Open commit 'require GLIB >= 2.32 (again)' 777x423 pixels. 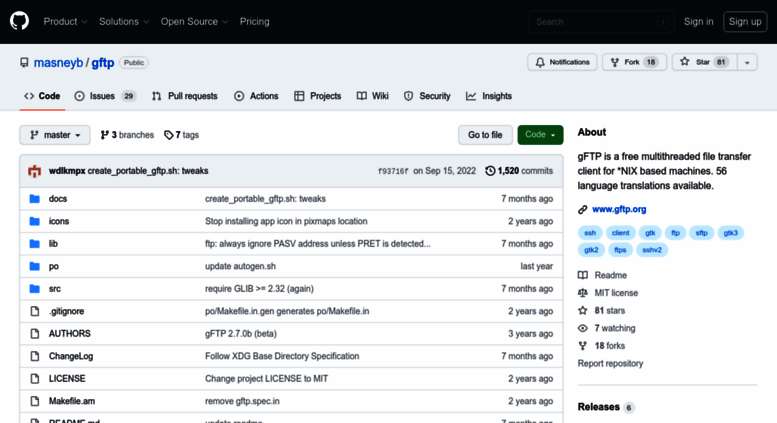(259, 289)
